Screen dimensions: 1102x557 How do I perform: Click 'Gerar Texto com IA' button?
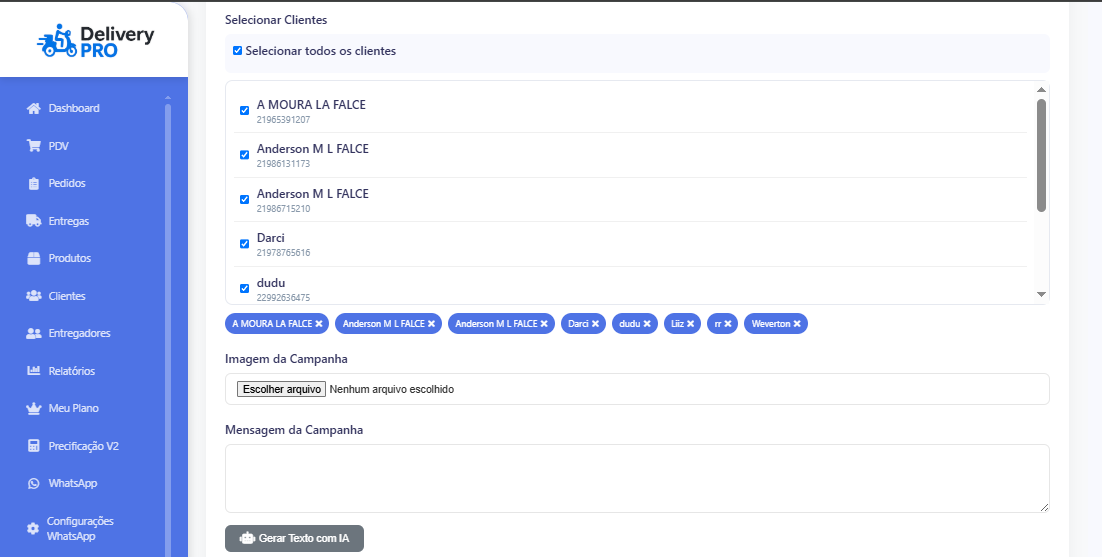coord(294,538)
